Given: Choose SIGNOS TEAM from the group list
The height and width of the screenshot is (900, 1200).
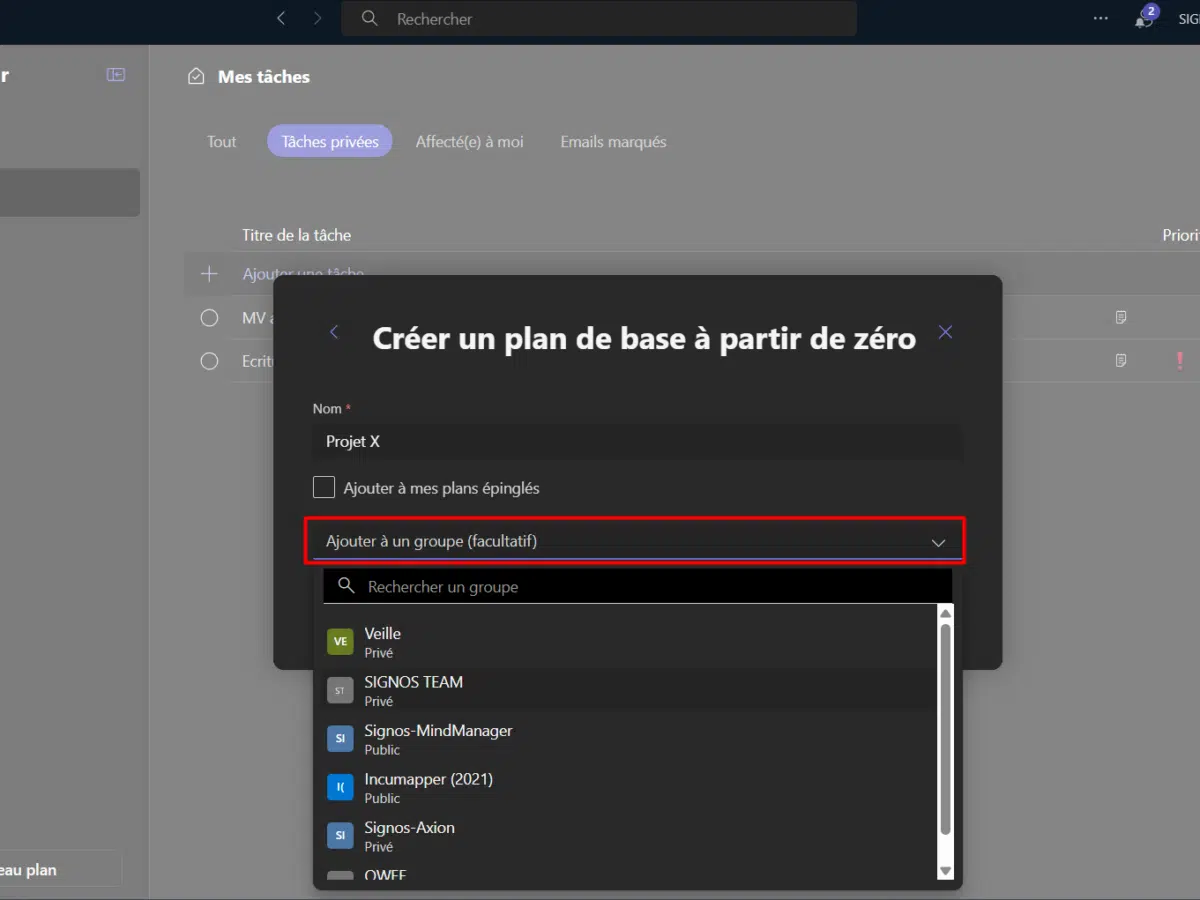Looking at the screenshot, I should click(413, 690).
